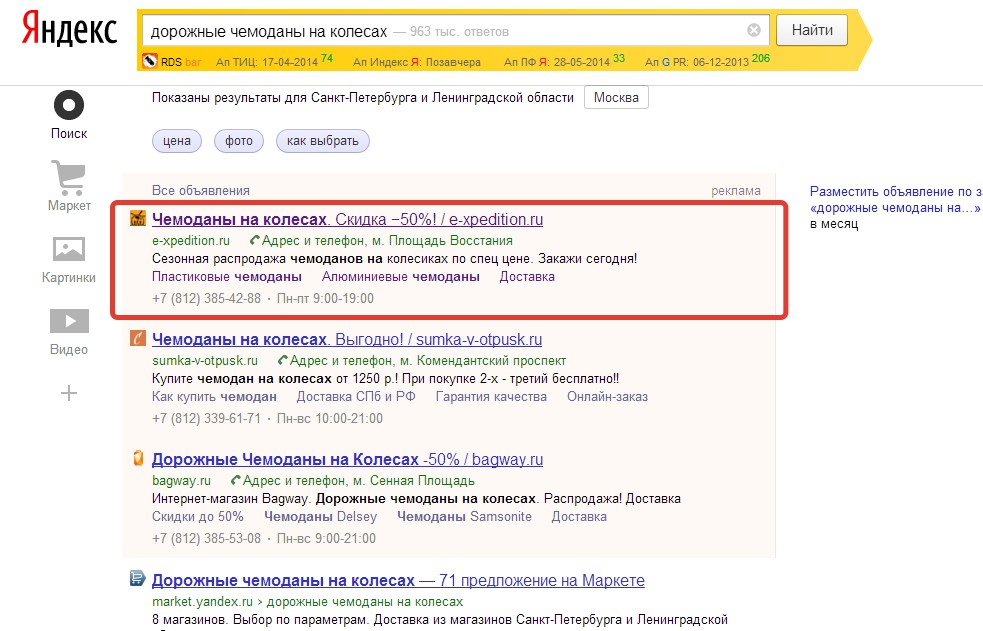This screenshot has height=631, width=983.
Task: Open the Поиск sidebar icon
Action: click(x=69, y=105)
